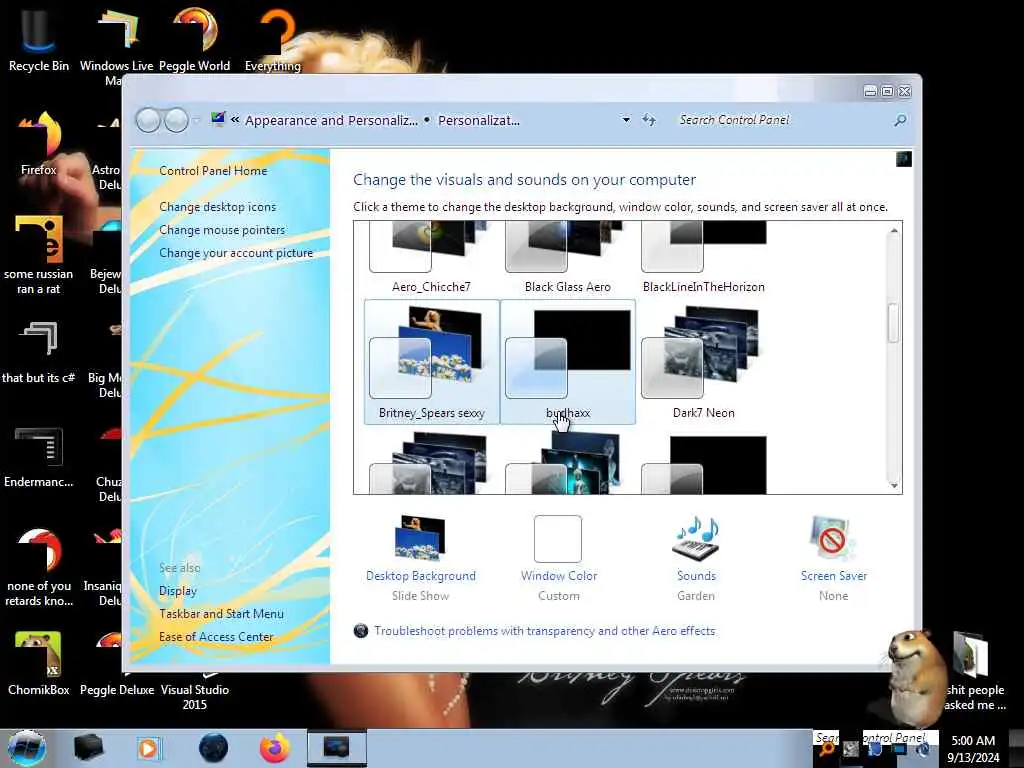Open Change desktop icons link

217,206
